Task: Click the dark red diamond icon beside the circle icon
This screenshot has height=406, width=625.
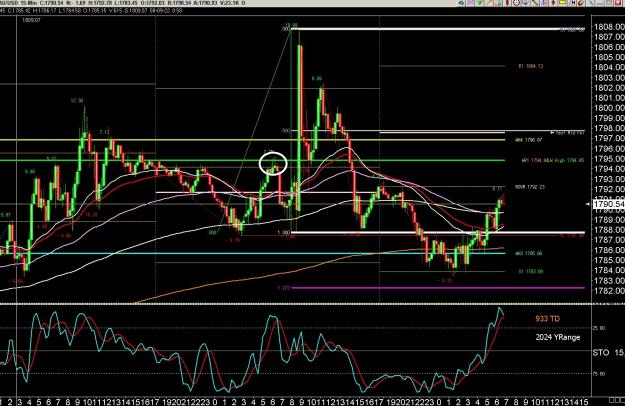Action: coord(507,2)
